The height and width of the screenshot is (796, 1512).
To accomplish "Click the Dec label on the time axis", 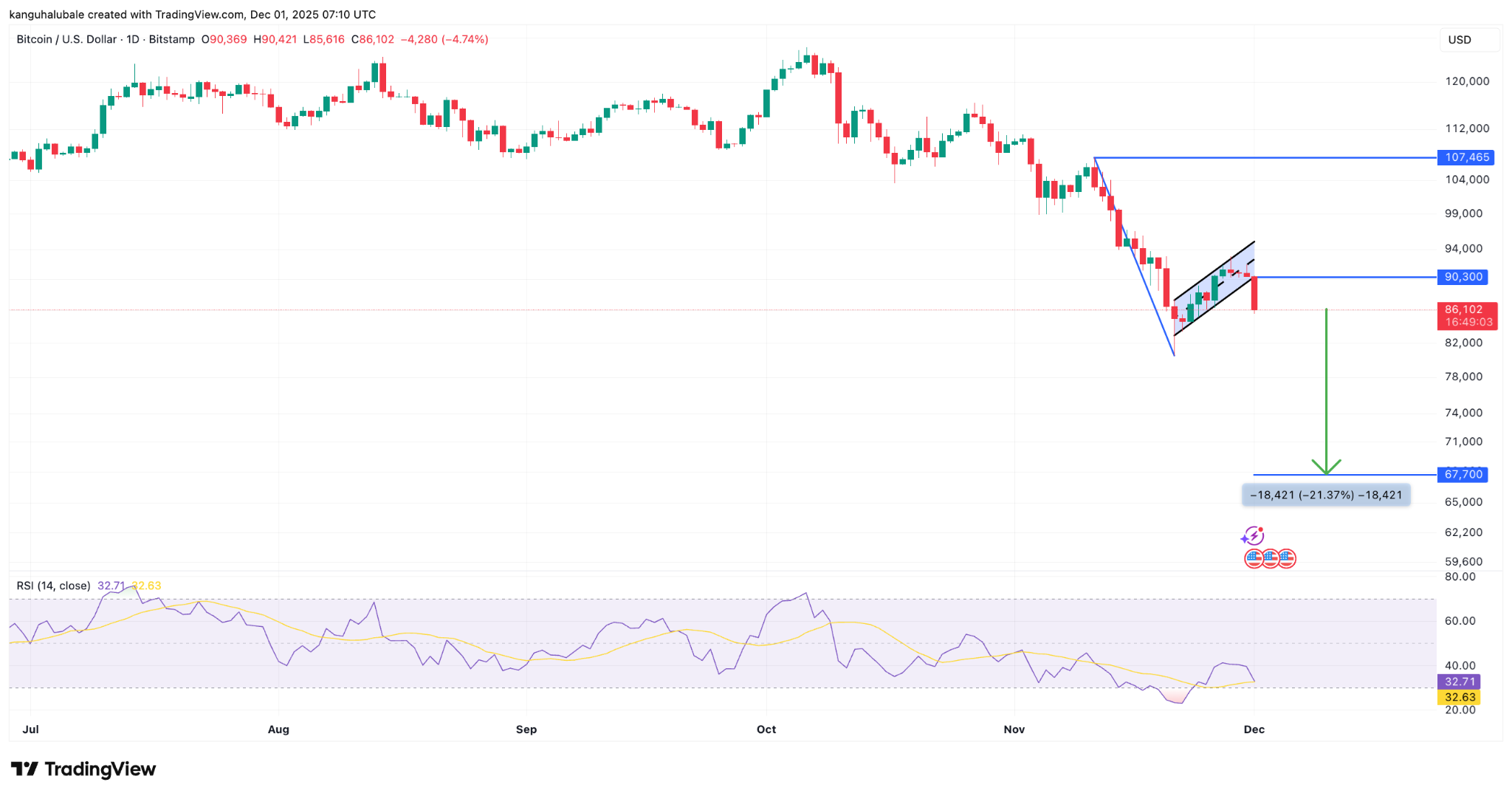I will [x=1255, y=729].
